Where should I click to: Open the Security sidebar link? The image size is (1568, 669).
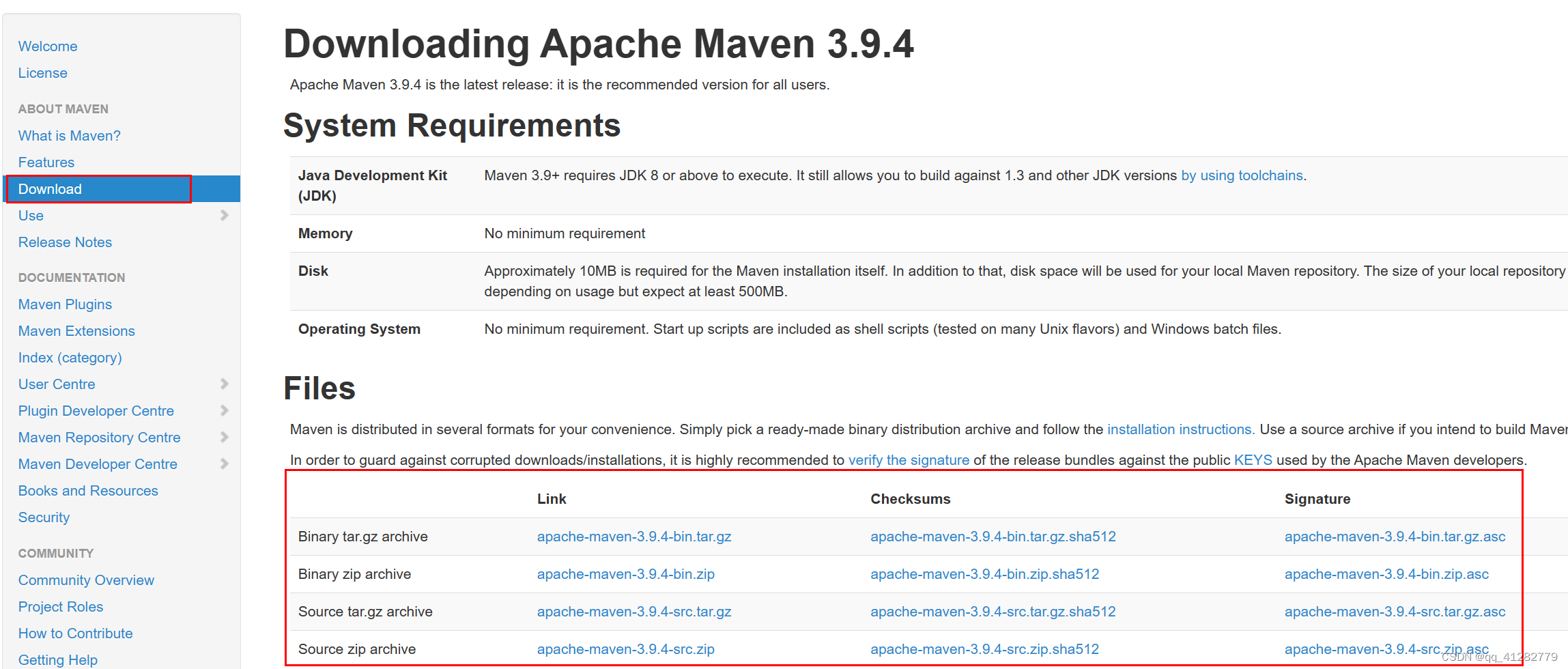[x=44, y=517]
